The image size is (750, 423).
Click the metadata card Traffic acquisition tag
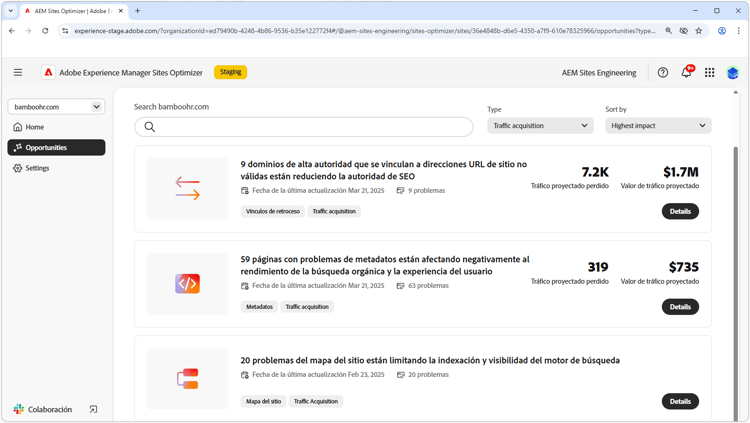(x=307, y=307)
